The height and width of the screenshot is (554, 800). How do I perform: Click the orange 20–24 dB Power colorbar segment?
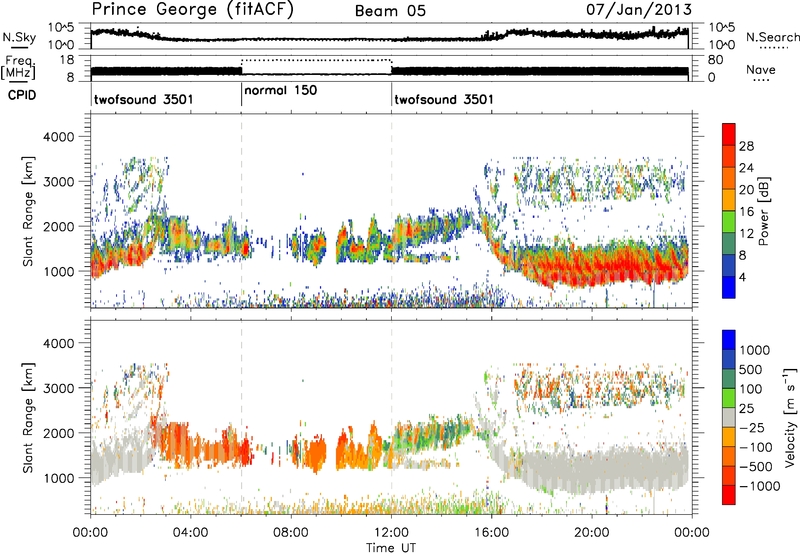coord(729,178)
